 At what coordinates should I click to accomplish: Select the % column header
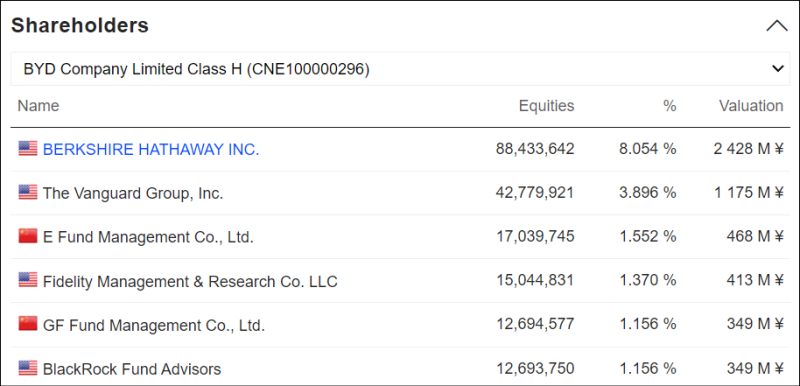669,106
